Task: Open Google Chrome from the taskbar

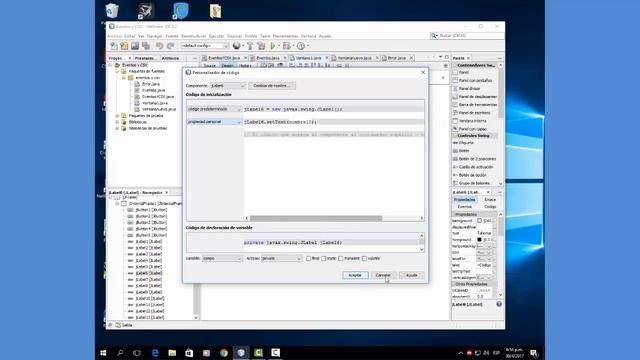Action: (224, 353)
